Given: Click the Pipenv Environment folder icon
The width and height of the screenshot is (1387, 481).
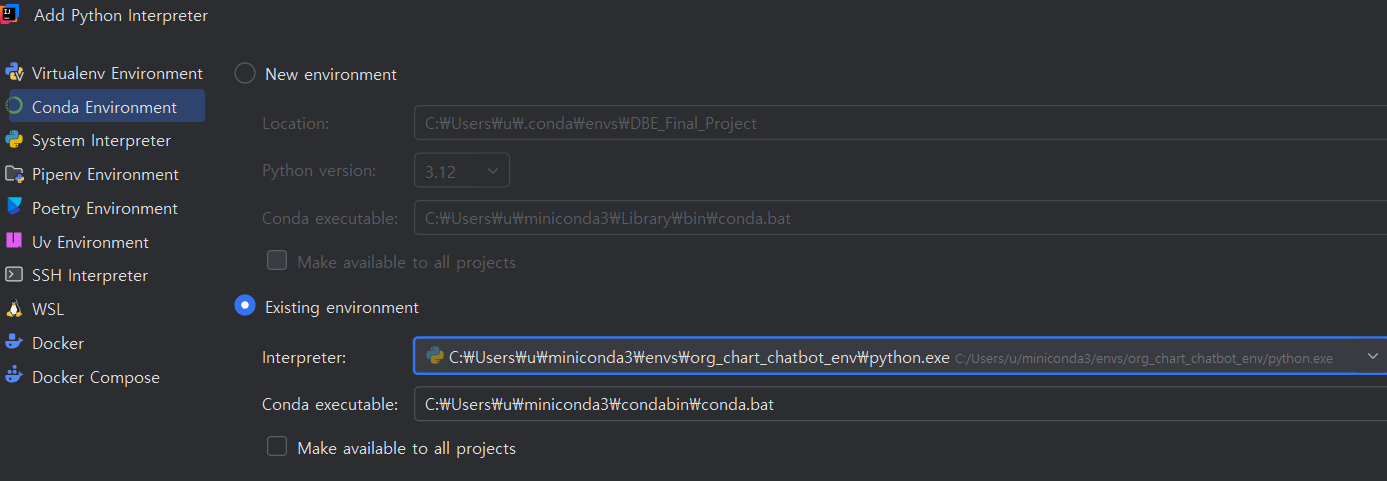Looking at the screenshot, I should pos(14,174).
